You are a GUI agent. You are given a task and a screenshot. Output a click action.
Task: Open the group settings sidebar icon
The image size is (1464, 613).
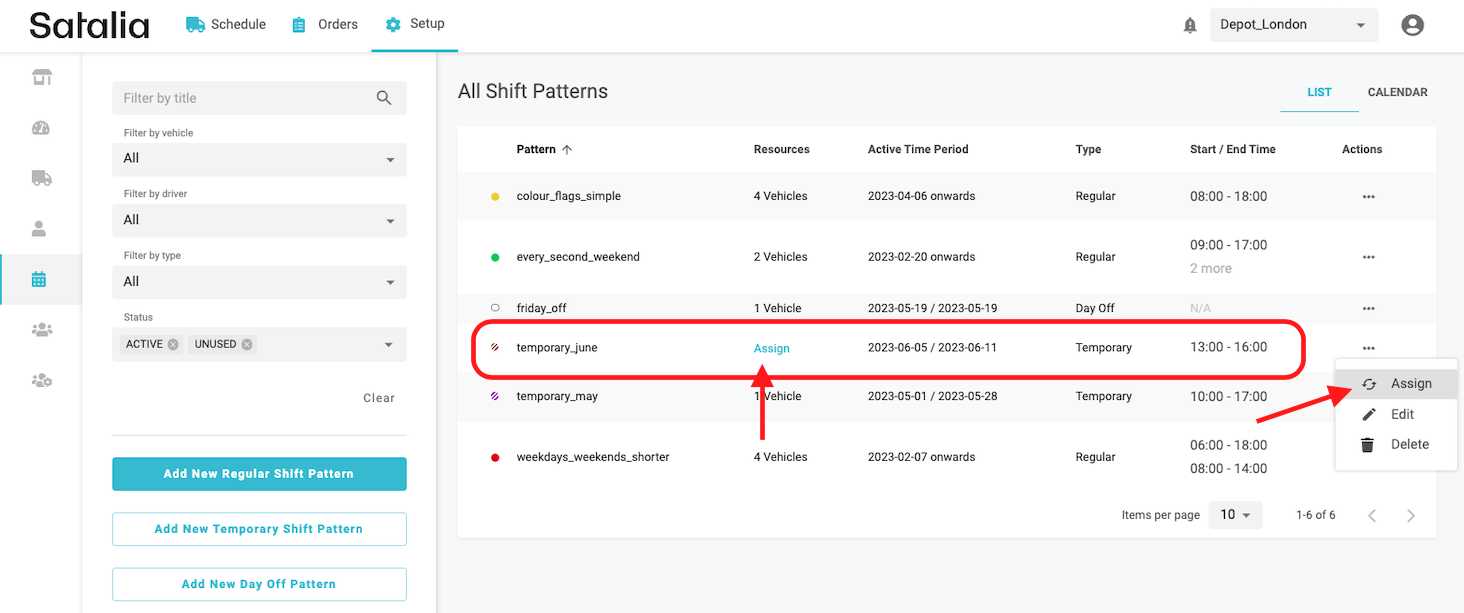pyautogui.click(x=40, y=380)
